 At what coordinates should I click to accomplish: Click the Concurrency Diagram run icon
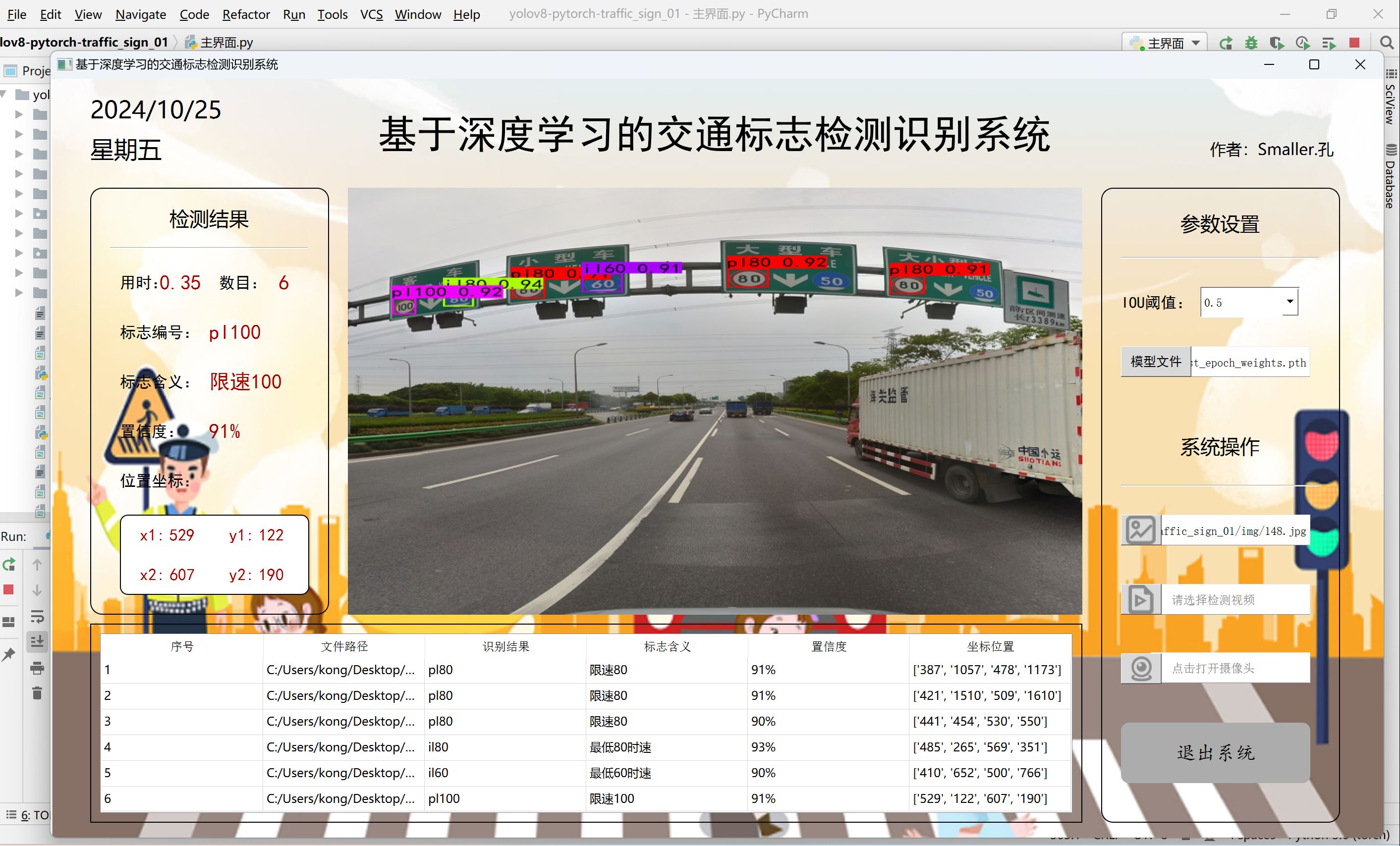(x=1329, y=43)
